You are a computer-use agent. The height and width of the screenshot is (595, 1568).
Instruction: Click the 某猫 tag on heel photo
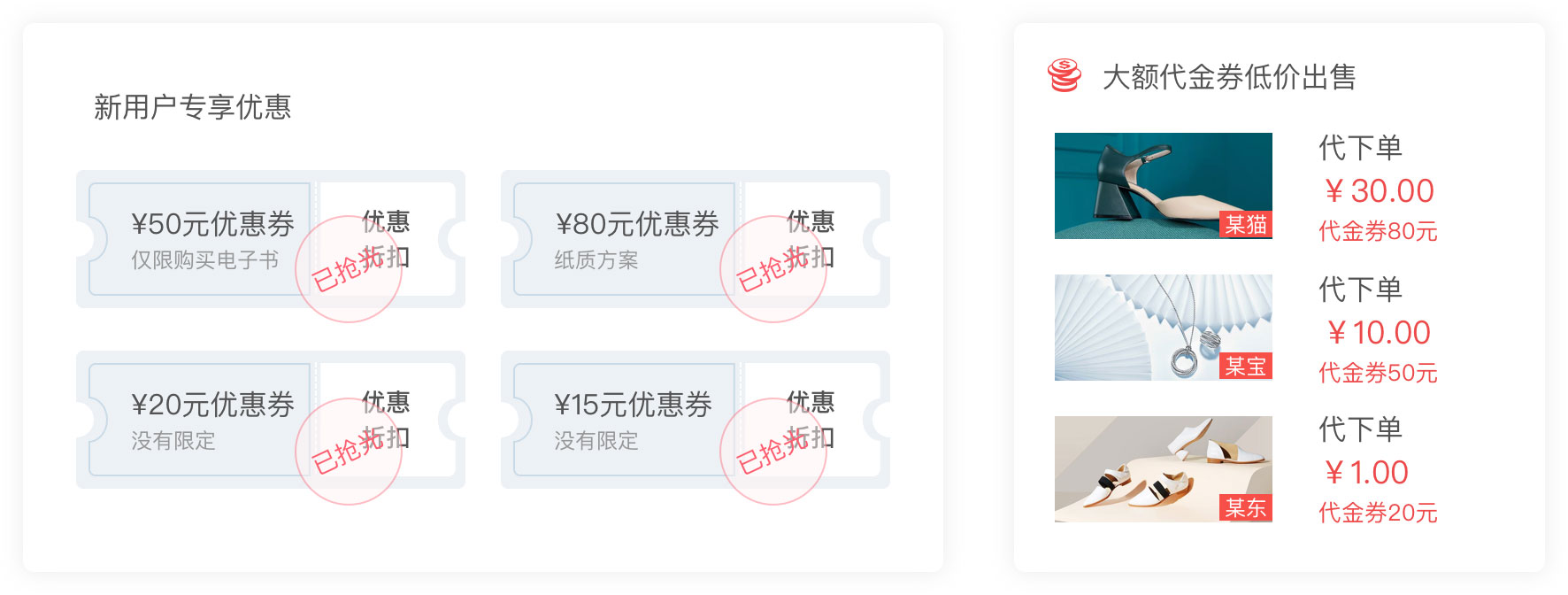[1246, 225]
